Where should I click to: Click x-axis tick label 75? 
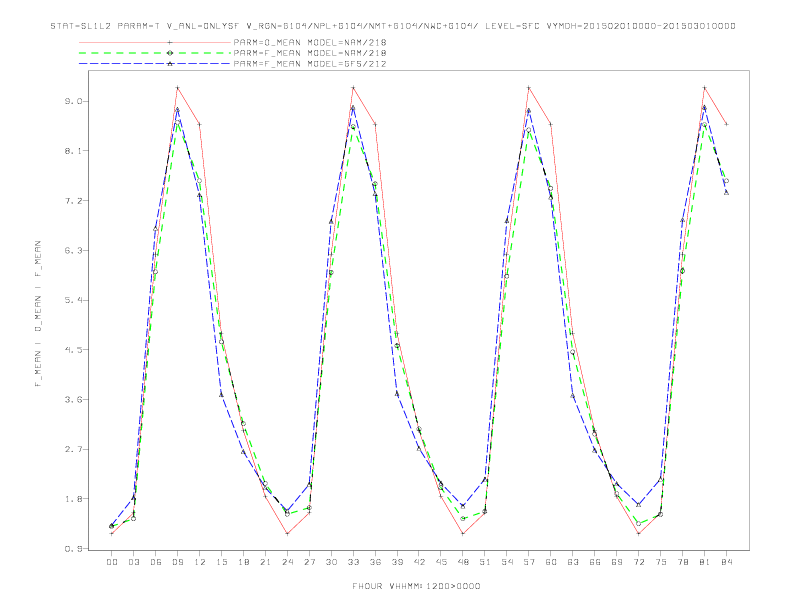click(661, 562)
